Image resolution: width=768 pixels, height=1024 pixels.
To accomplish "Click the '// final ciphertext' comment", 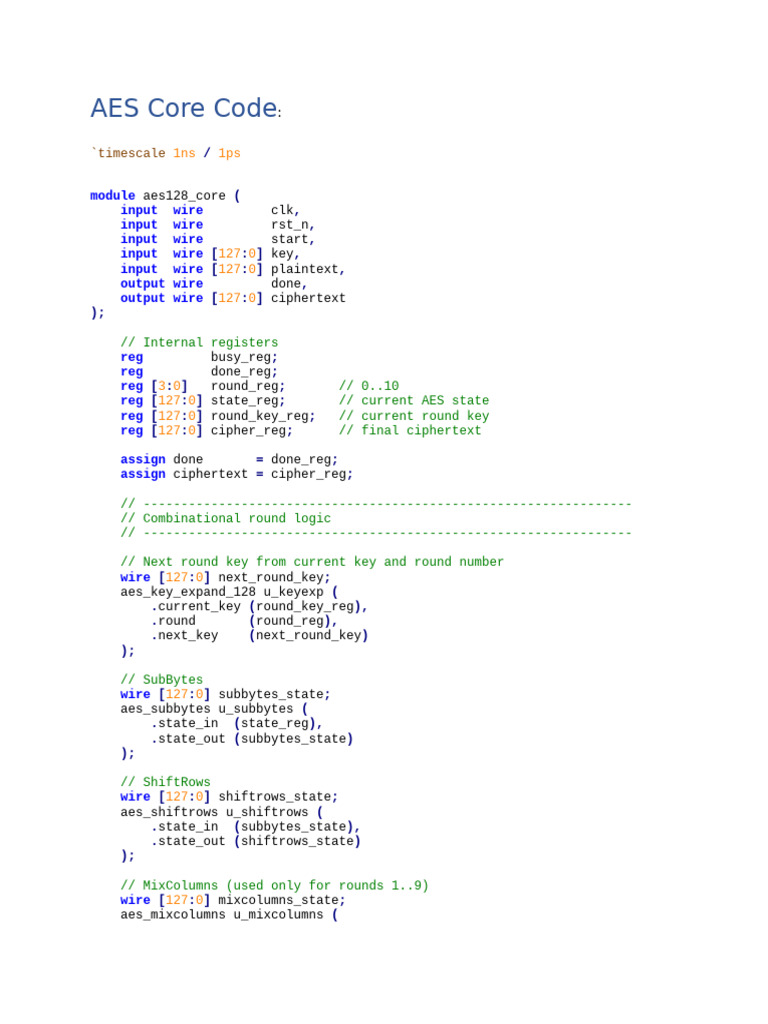I will click(x=410, y=430).
